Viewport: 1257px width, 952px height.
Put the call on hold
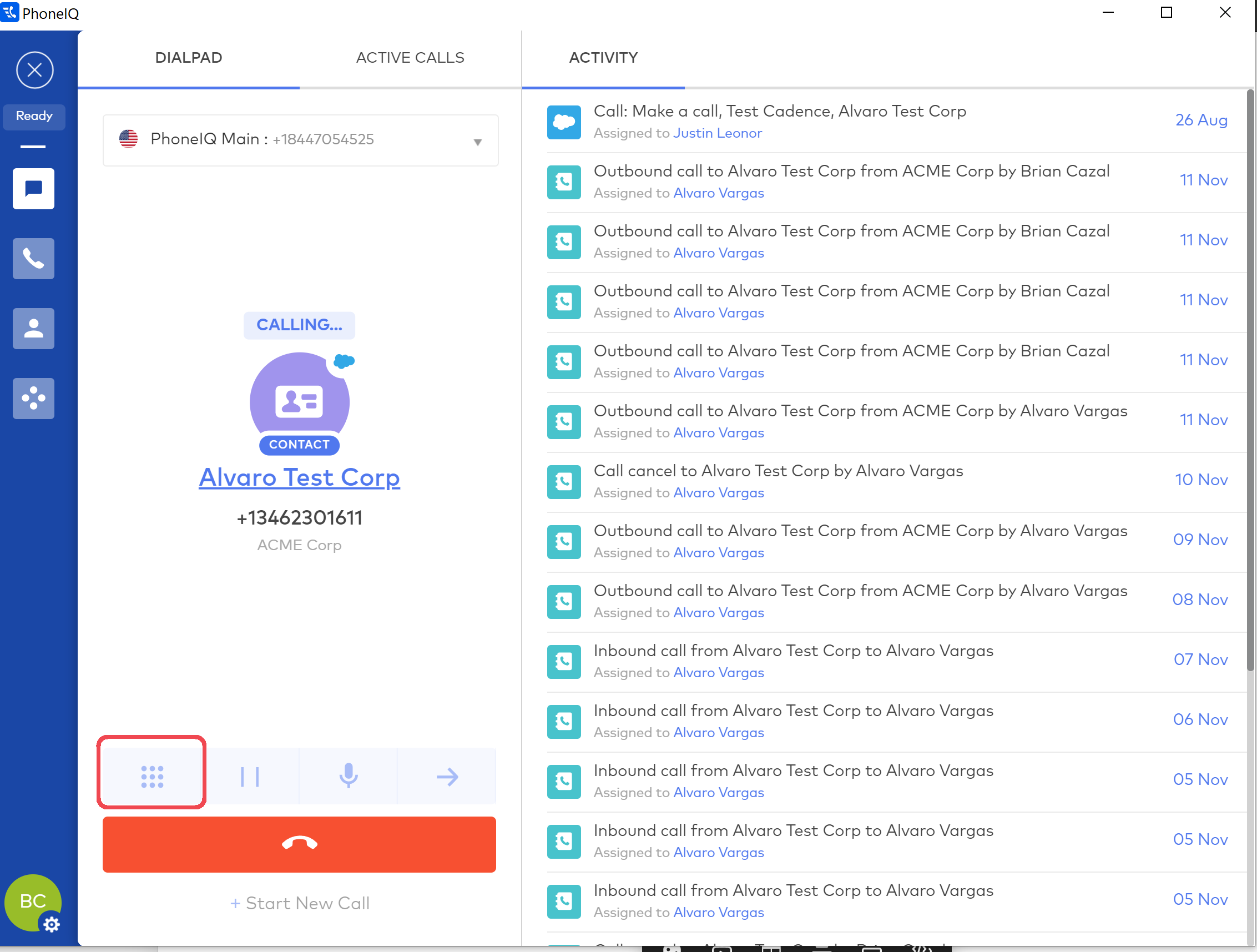tap(250, 777)
